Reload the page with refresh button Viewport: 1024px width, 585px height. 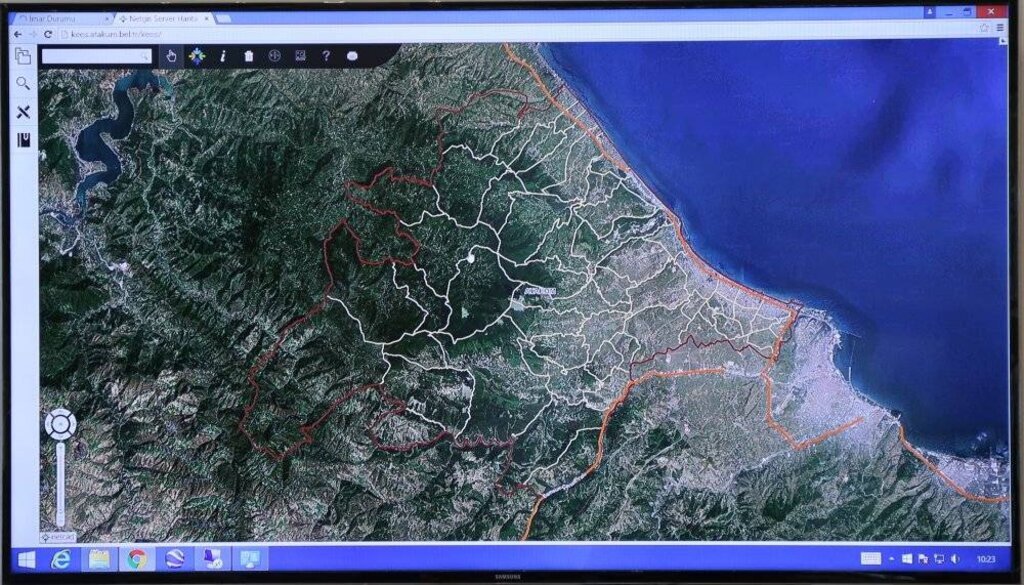pyautogui.click(x=48, y=34)
